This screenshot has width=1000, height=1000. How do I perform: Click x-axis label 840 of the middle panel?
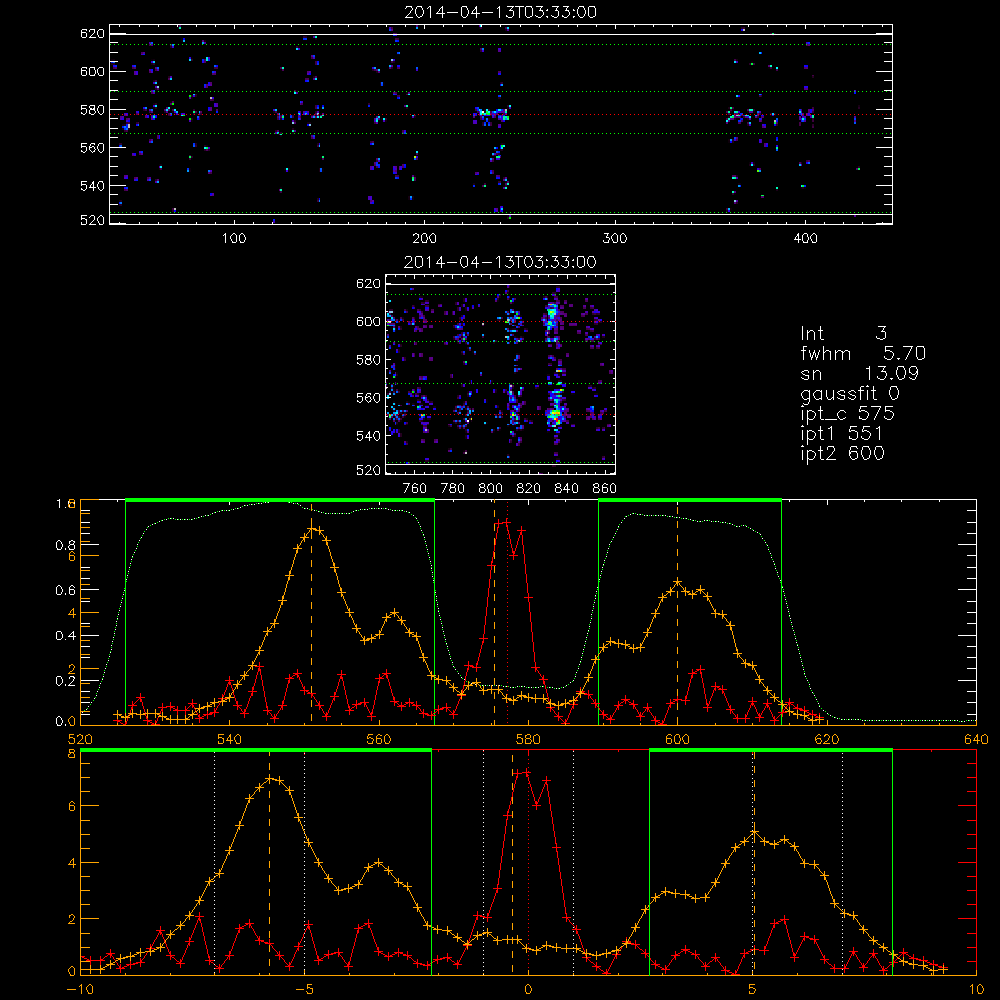tap(566, 489)
